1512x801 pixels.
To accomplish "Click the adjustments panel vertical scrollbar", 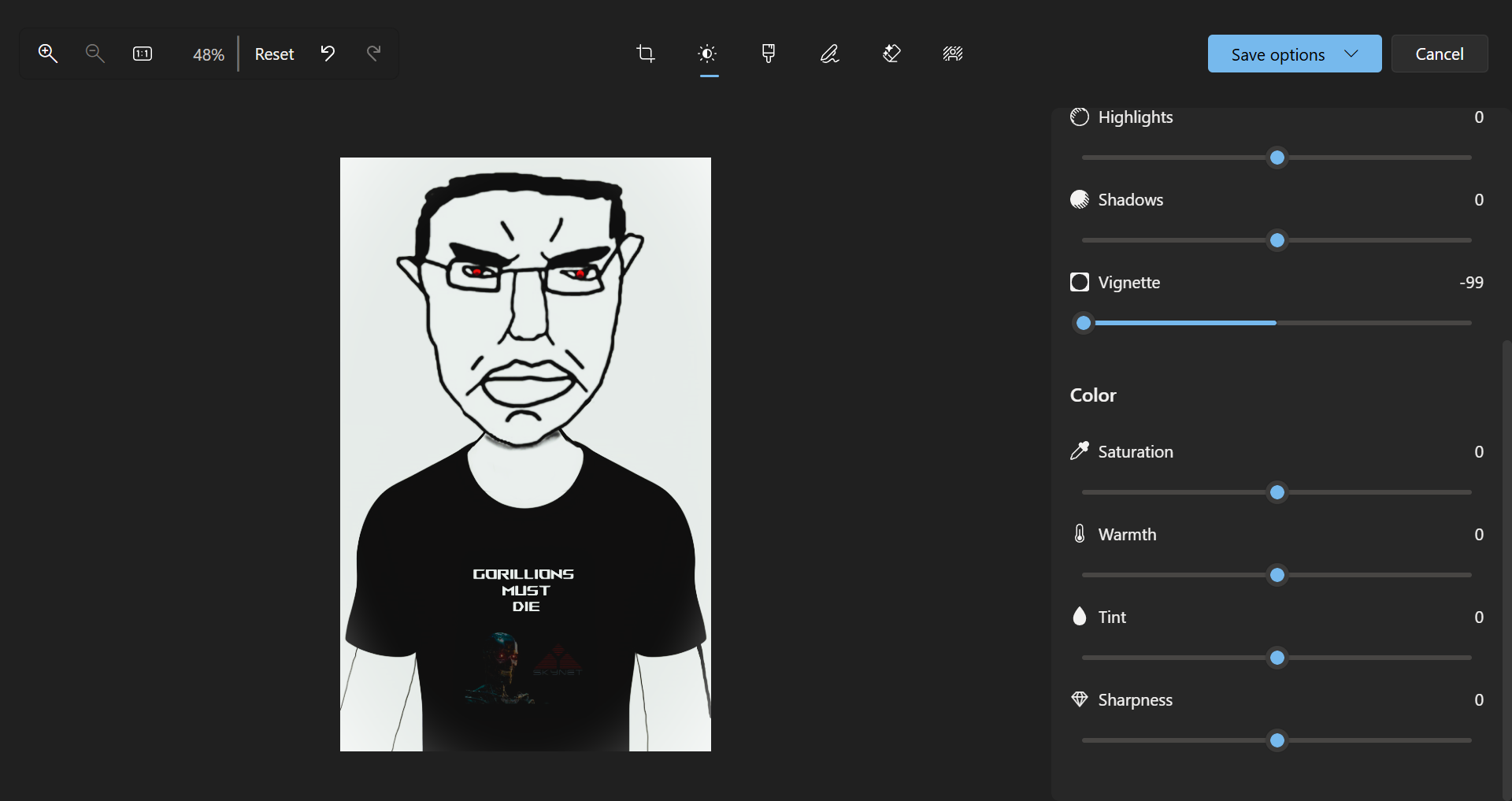I will click(1506, 551).
